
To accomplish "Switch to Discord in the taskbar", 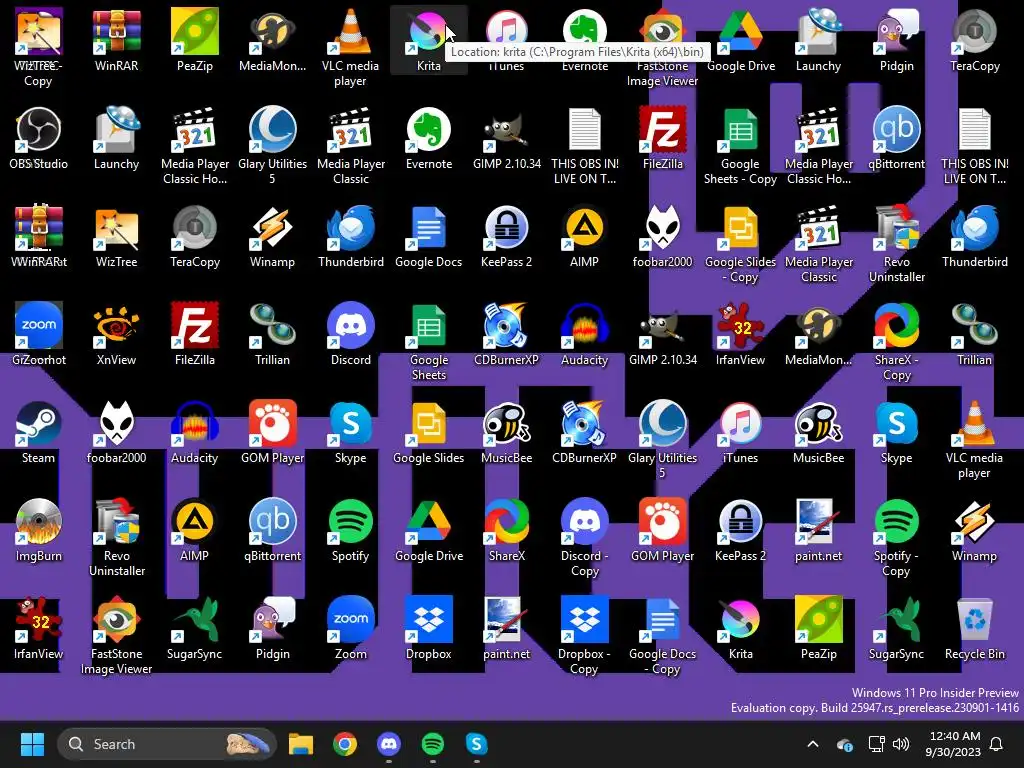I will pyautogui.click(x=389, y=744).
